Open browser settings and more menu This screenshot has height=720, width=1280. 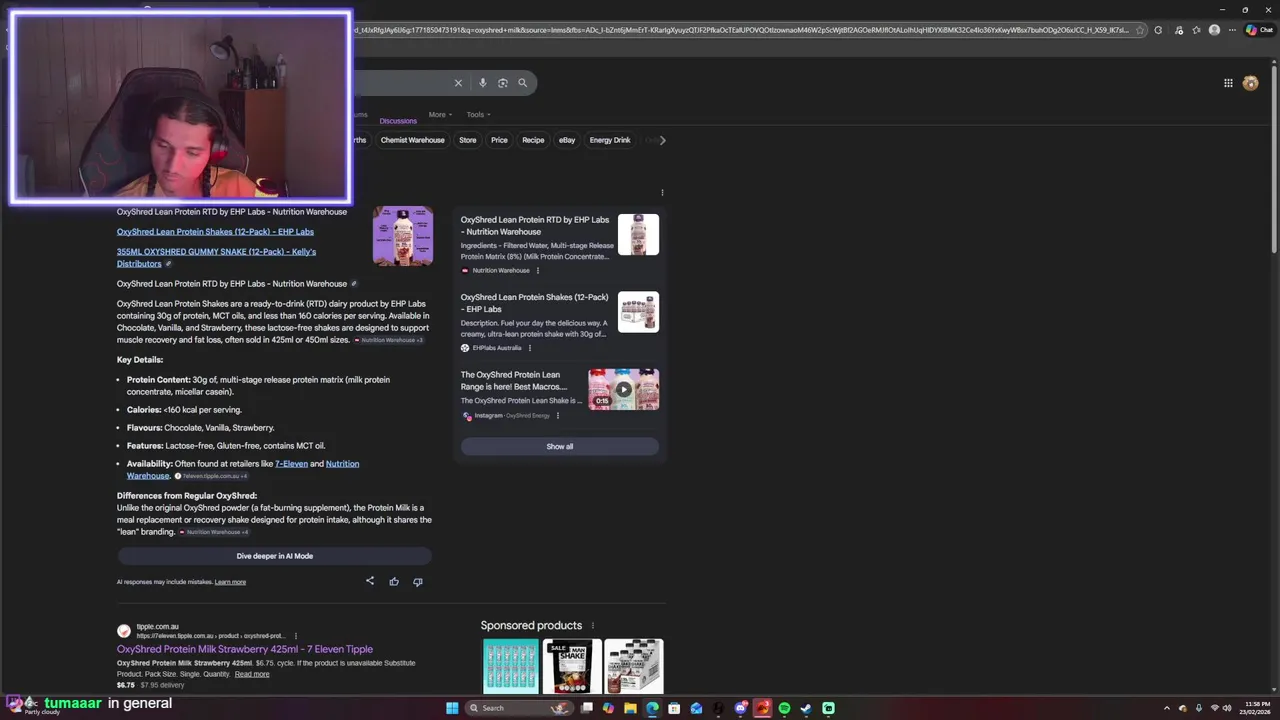tap(1232, 30)
